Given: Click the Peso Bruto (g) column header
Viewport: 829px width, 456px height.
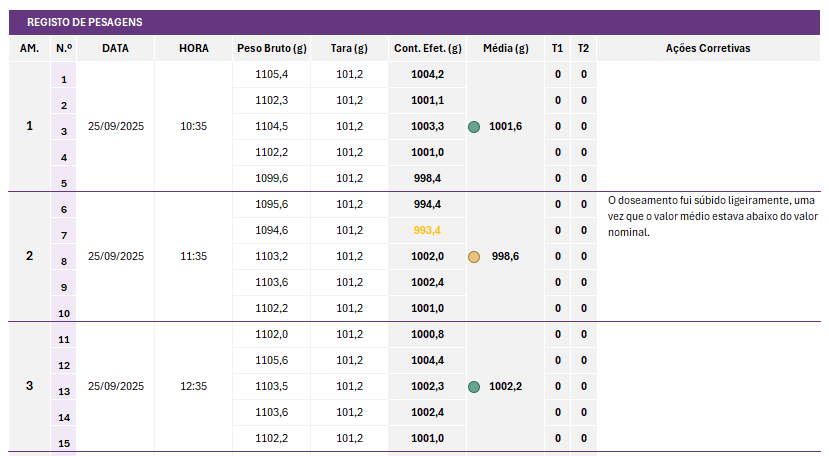Looking at the screenshot, I should 271,48.
